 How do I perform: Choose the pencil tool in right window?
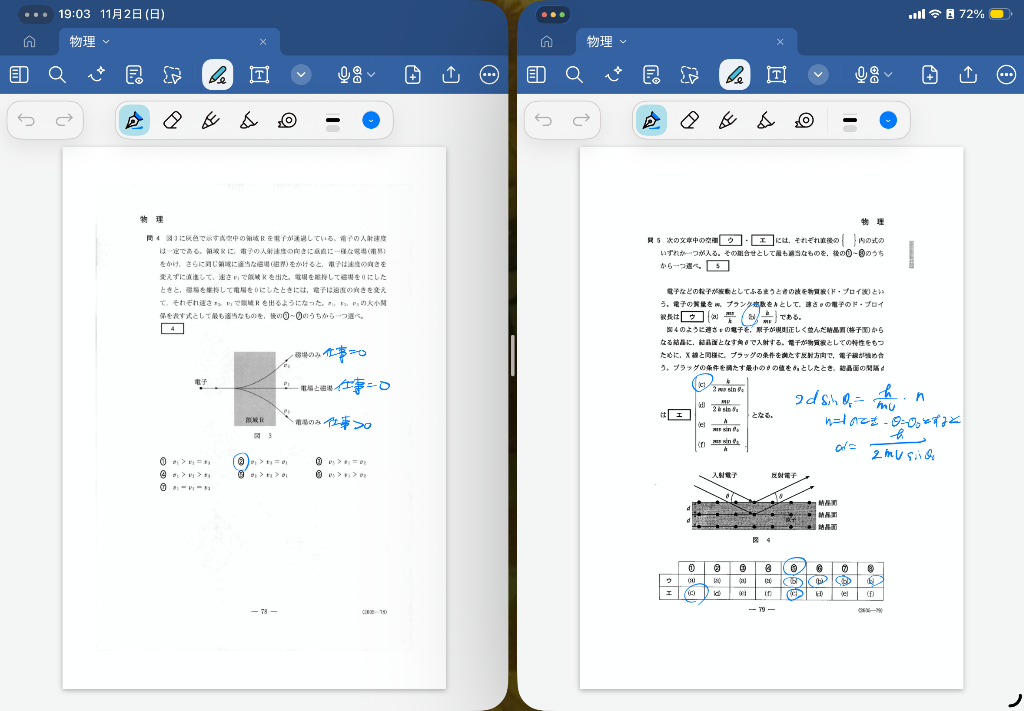pyautogui.click(x=727, y=121)
